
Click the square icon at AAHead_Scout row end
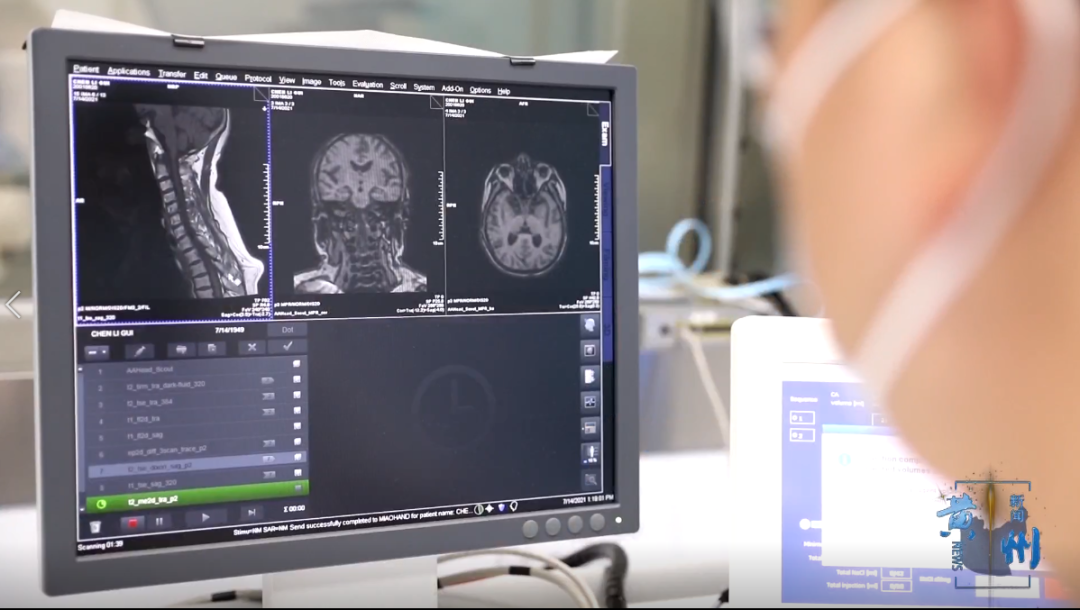coord(297,363)
